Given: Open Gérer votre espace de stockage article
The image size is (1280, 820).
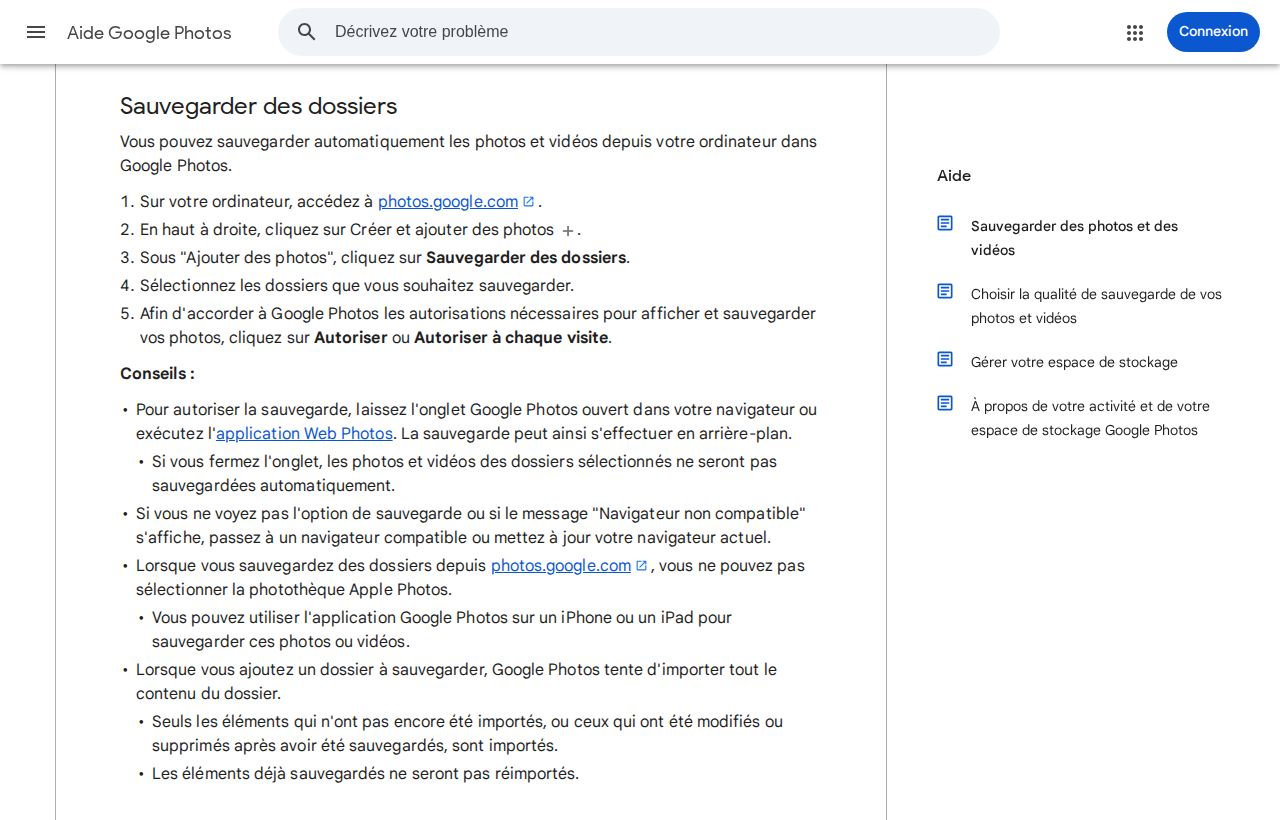Looking at the screenshot, I should (x=1074, y=362).
